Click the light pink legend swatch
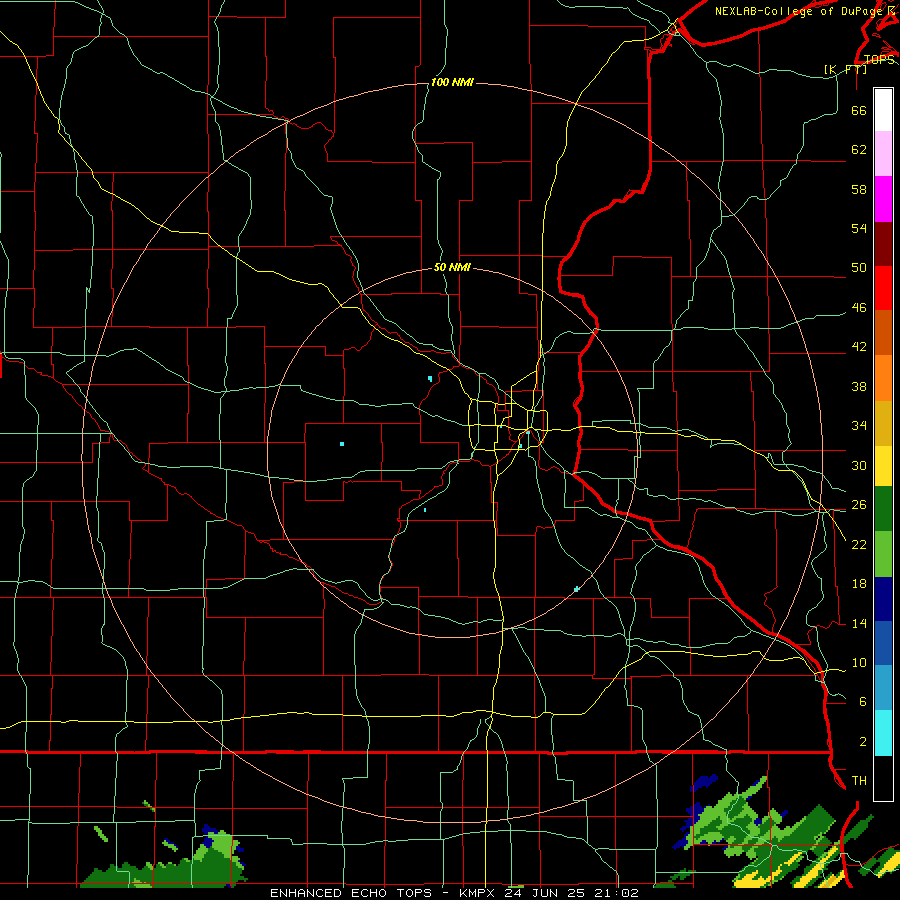This screenshot has height=900, width=900. (883, 153)
